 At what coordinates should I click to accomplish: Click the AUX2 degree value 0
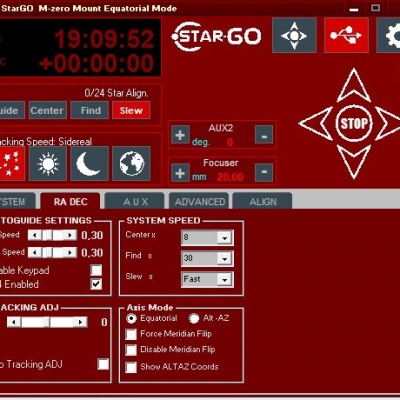point(230,142)
